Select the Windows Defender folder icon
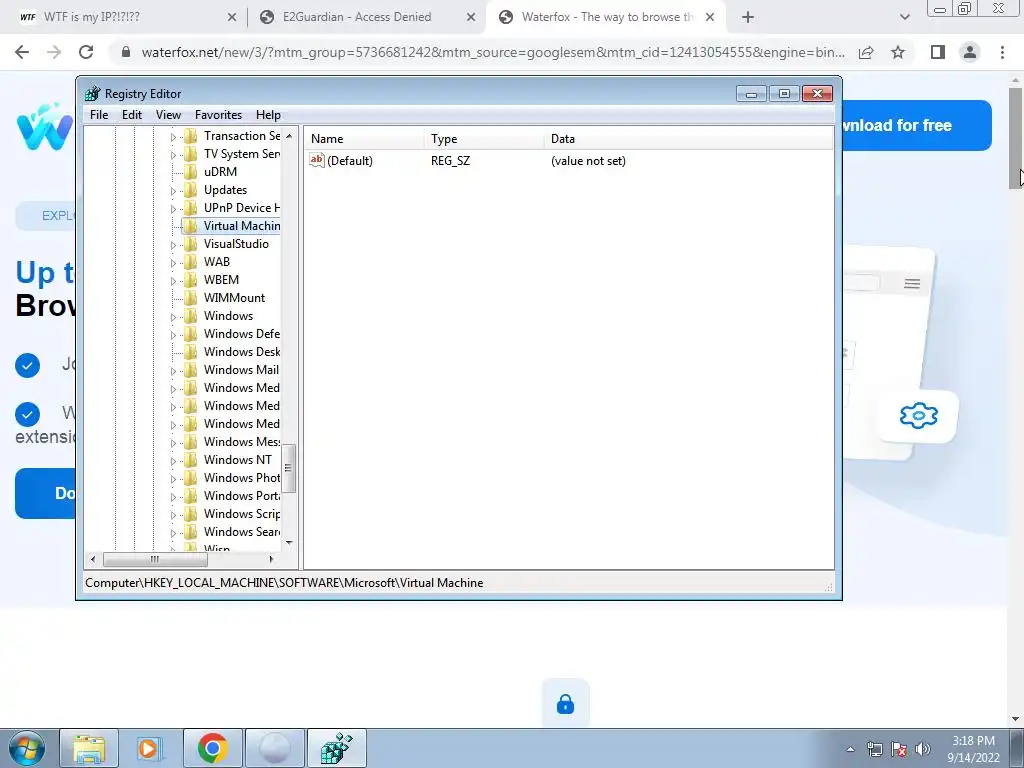 tap(191, 334)
